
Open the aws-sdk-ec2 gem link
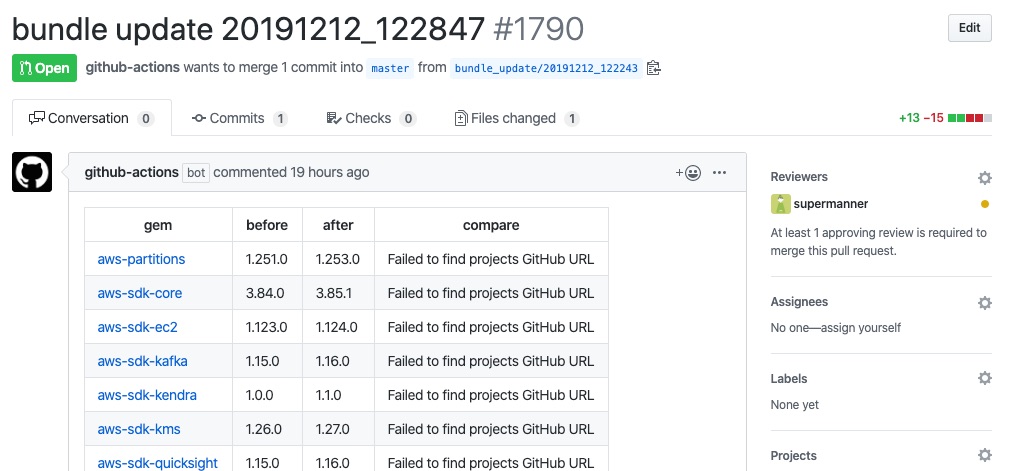tap(137, 327)
